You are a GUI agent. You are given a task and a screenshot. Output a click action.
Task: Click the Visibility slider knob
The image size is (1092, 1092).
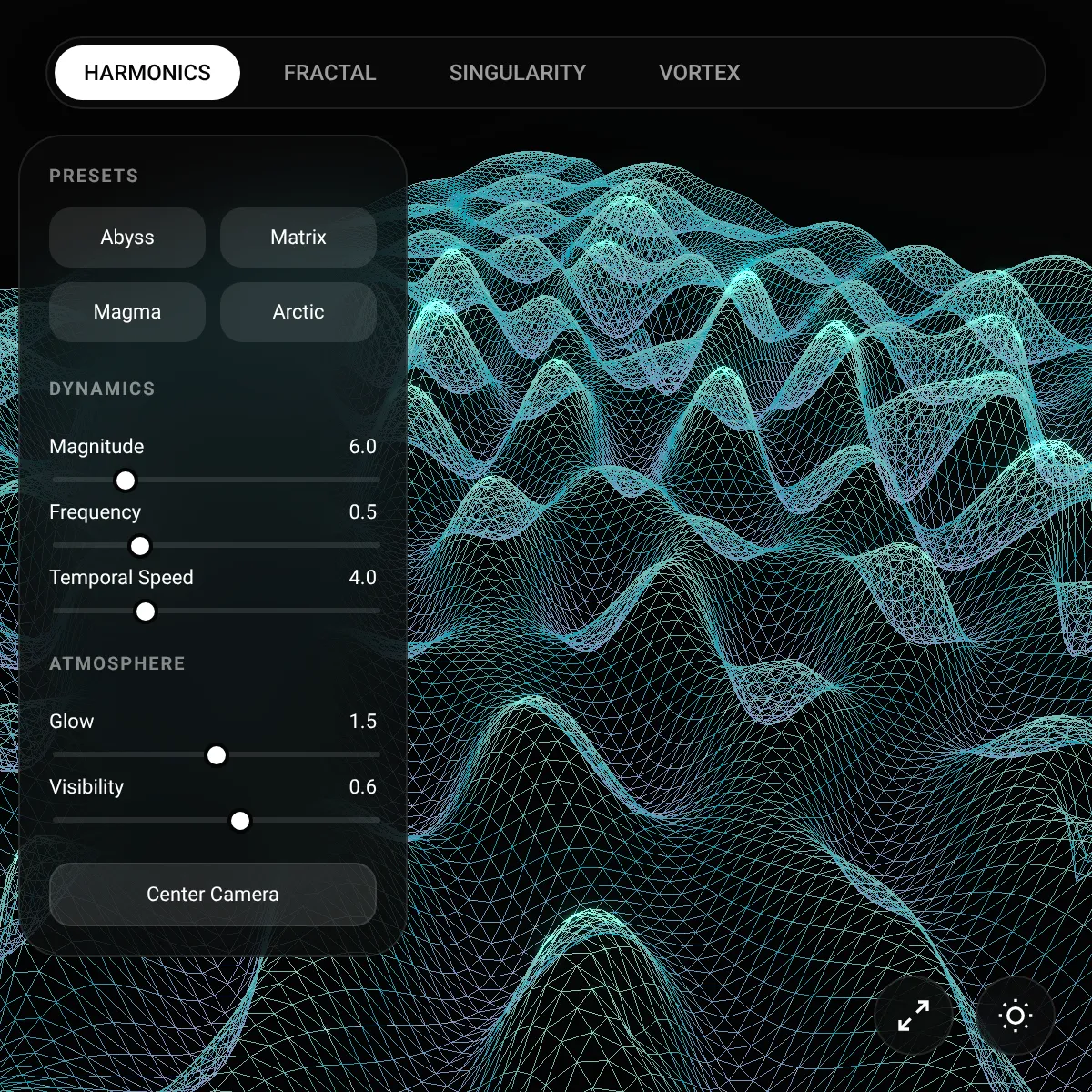click(x=240, y=821)
